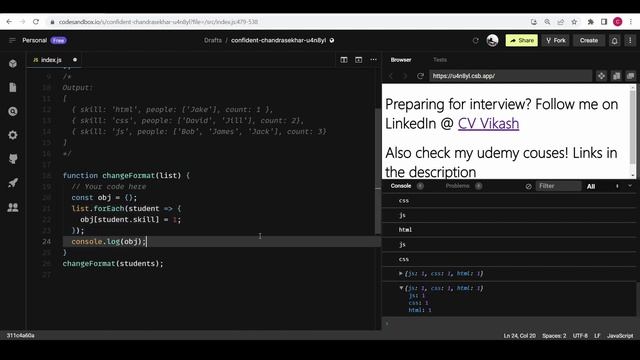Open the Sandbox Info cube icon in sidebar
This screenshot has height=360, width=640.
pyautogui.click(x=13, y=64)
